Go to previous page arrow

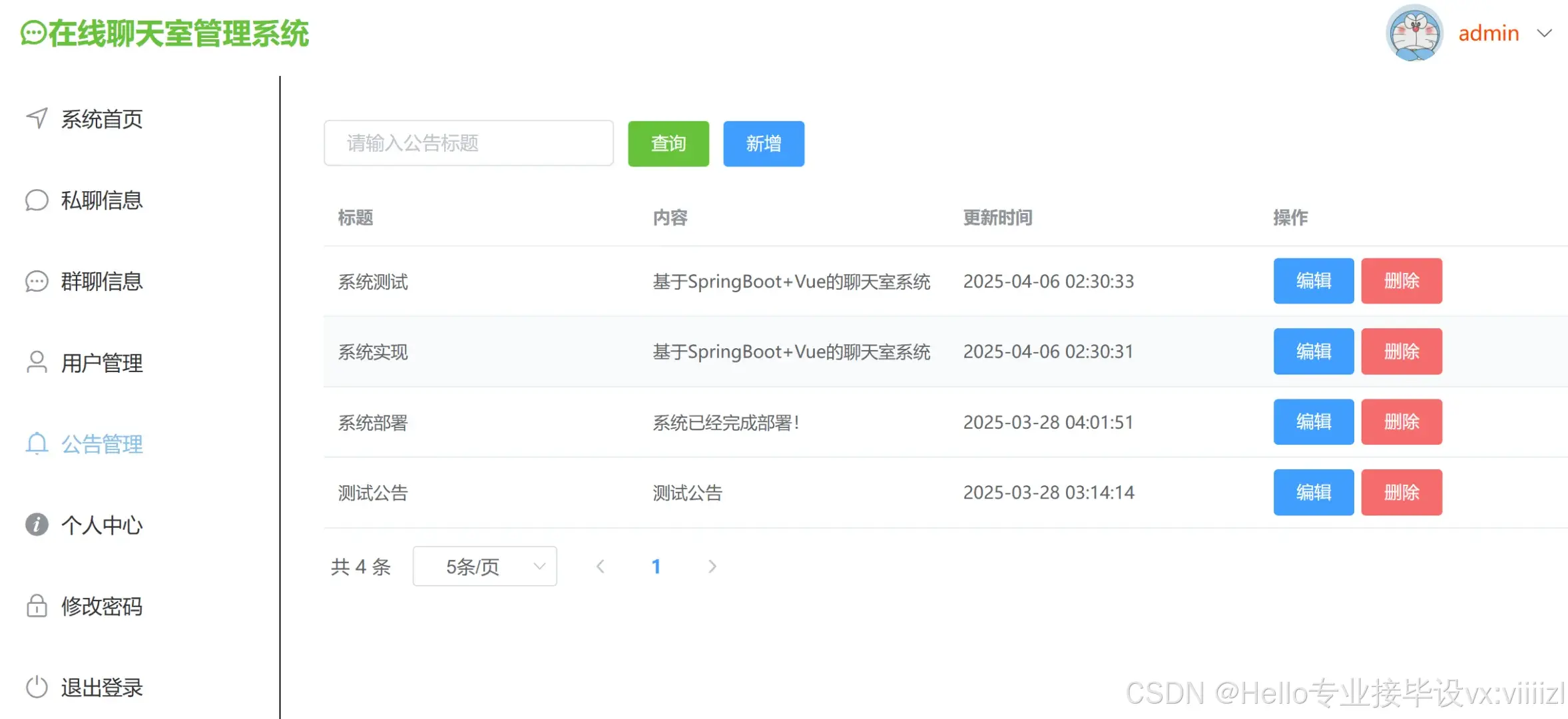click(601, 567)
